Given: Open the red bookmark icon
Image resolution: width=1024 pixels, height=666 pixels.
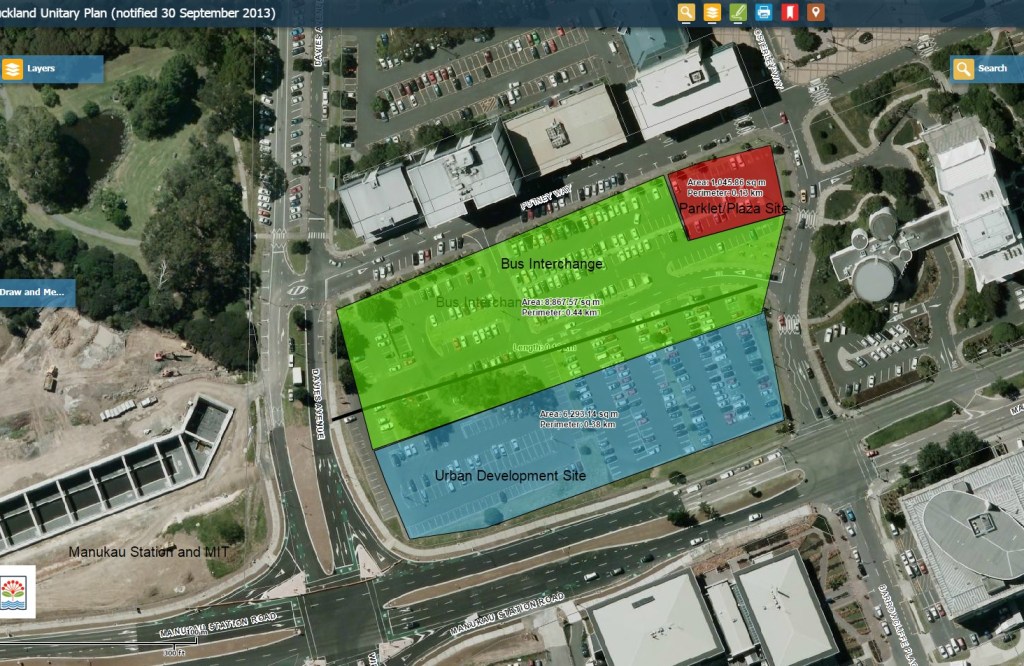Looking at the screenshot, I should click(790, 12).
